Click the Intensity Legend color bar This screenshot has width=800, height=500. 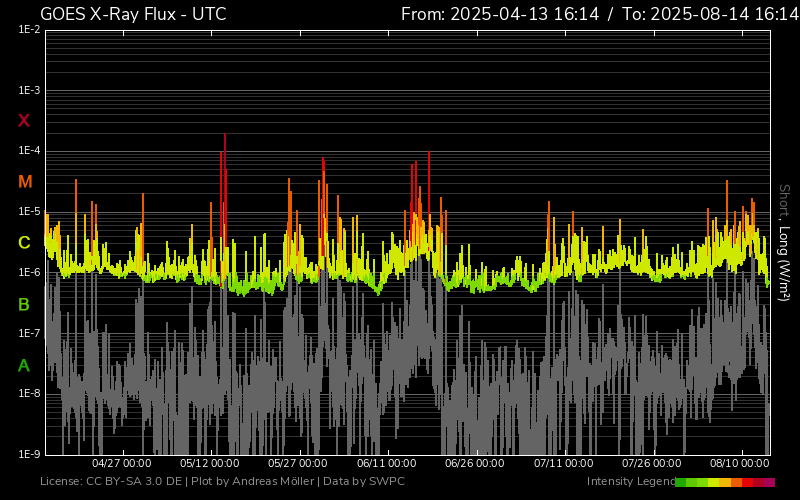[x=725, y=482]
